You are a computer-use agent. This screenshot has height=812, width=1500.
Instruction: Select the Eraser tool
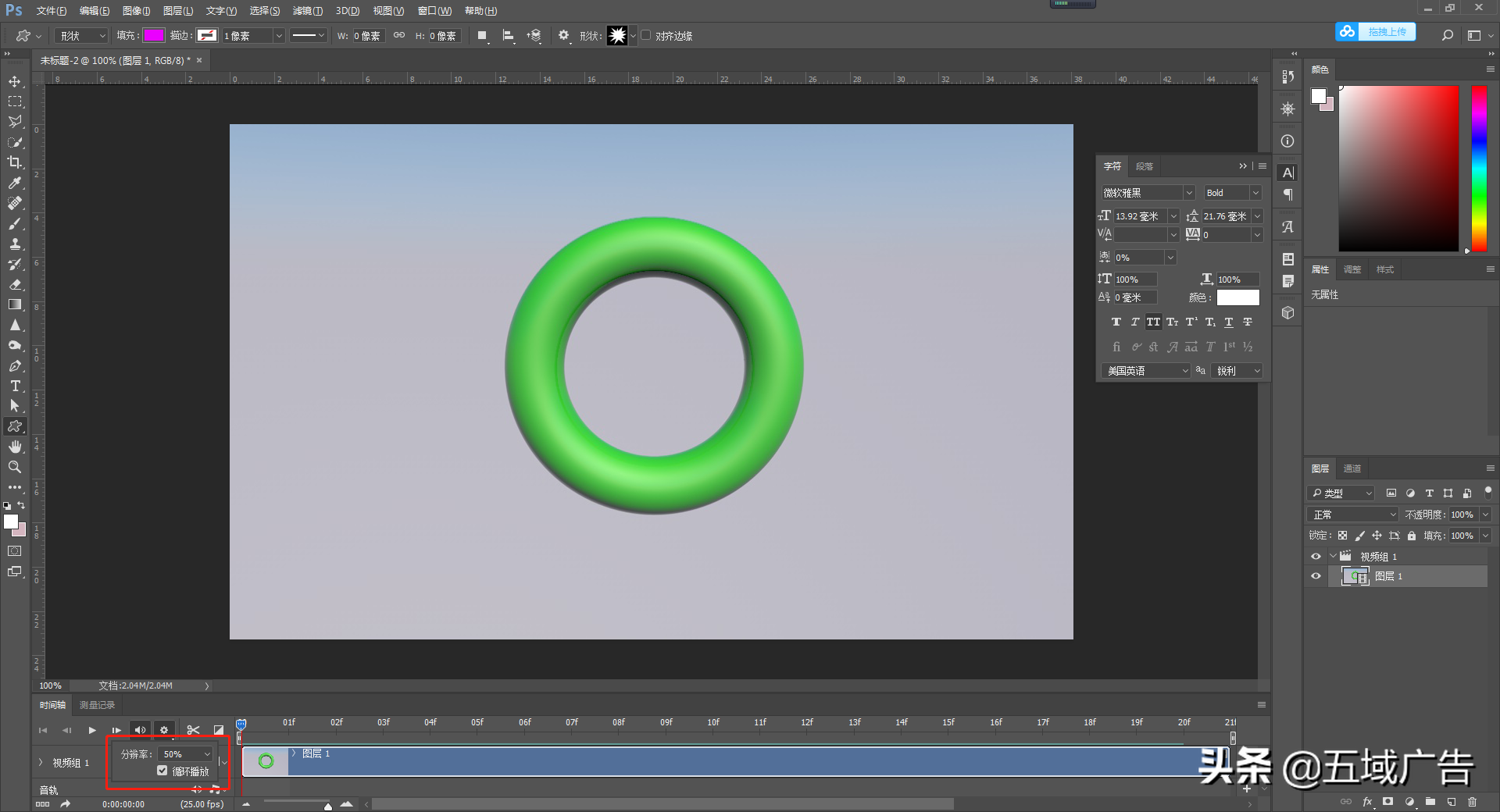15,284
